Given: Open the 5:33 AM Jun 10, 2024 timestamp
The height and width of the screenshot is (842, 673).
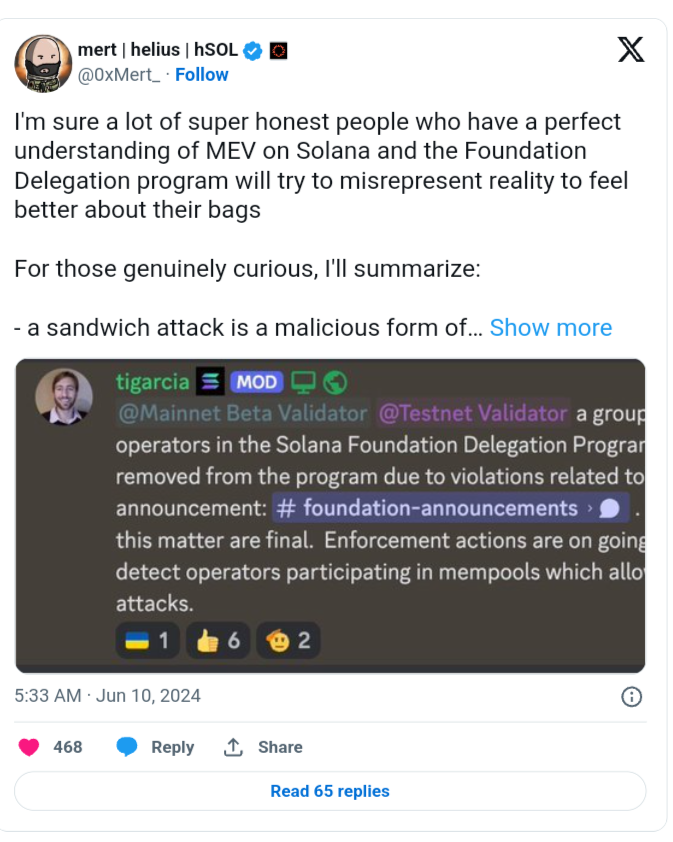Looking at the screenshot, I should [107, 696].
